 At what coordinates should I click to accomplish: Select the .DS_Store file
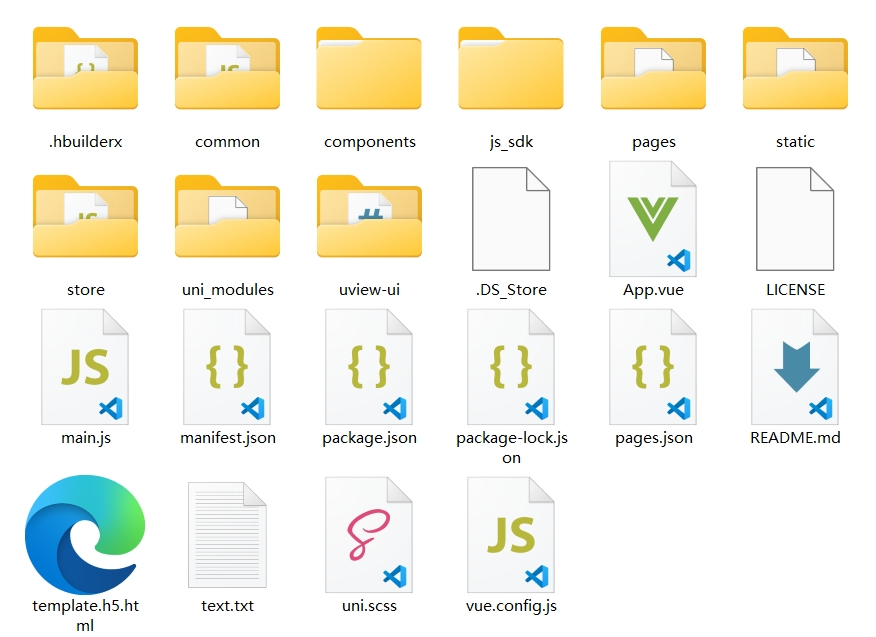point(511,218)
